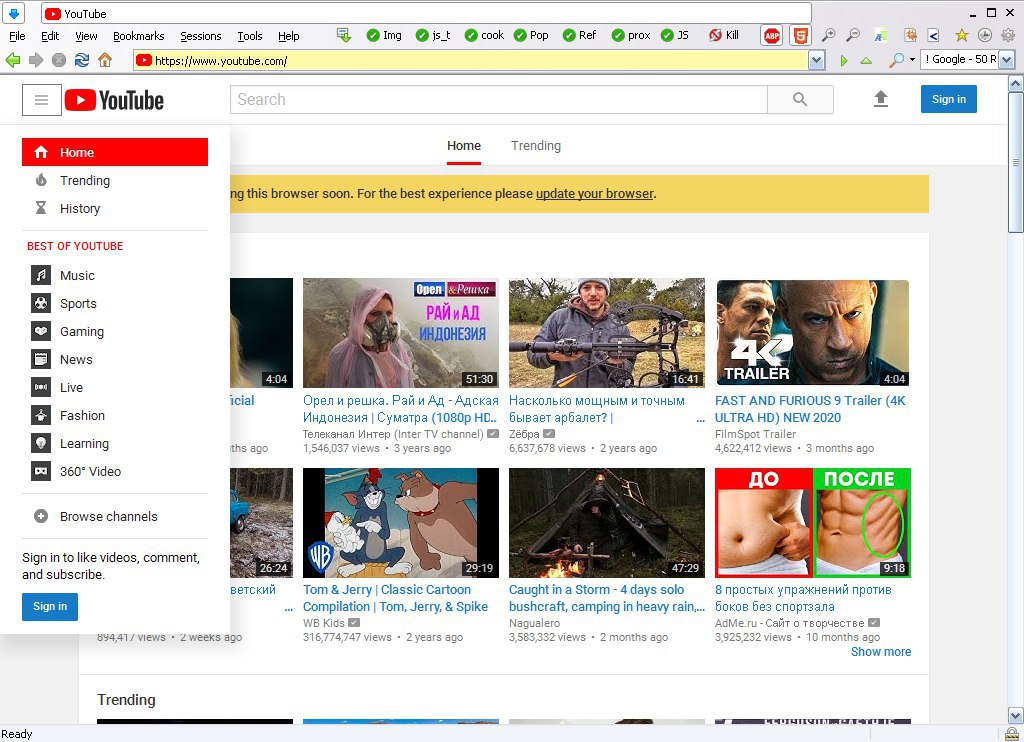Open the search magnifier dropdown arrow
Image resolution: width=1024 pixels, height=742 pixels.
(x=912, y=60)
